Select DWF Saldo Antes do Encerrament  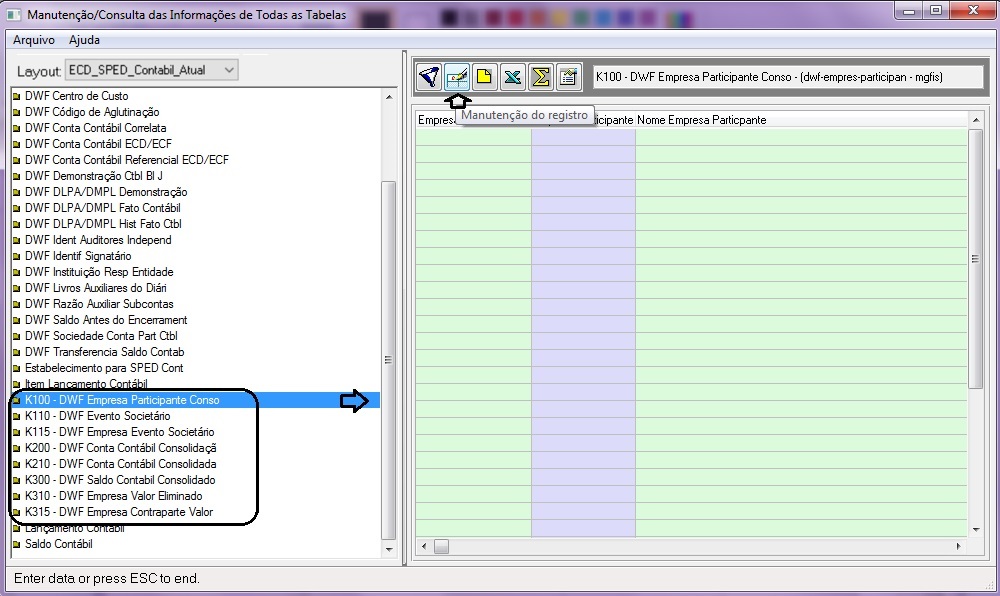[106, 319]
